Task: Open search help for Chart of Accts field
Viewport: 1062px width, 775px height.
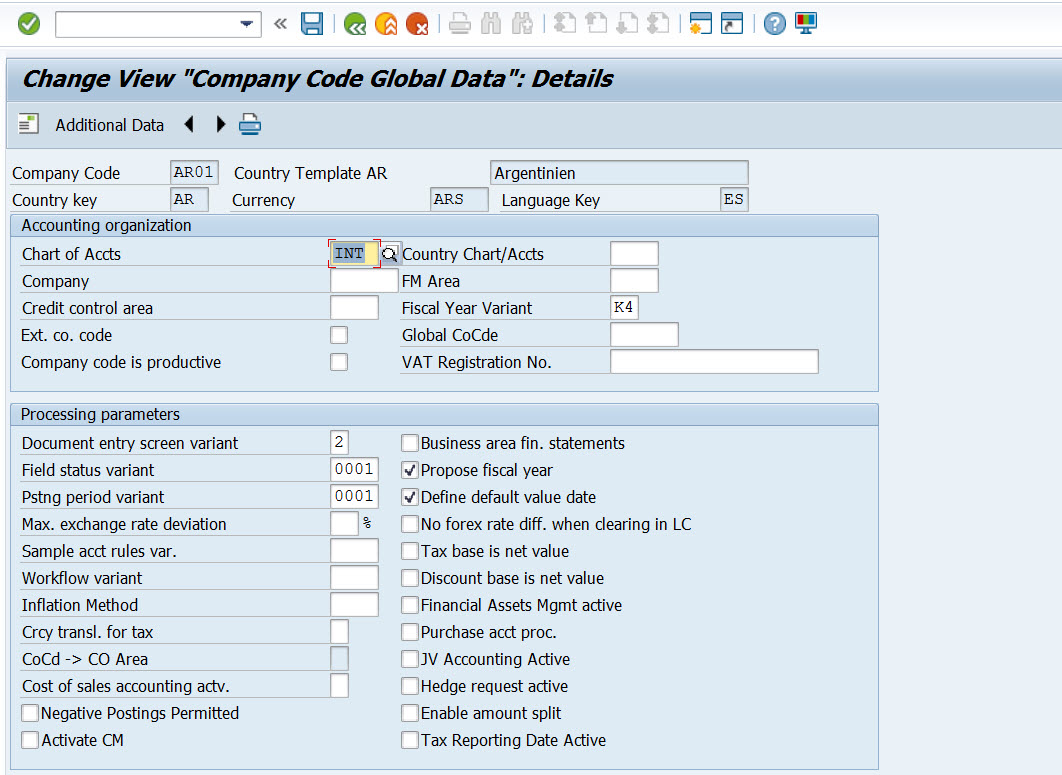Action: 389,254
